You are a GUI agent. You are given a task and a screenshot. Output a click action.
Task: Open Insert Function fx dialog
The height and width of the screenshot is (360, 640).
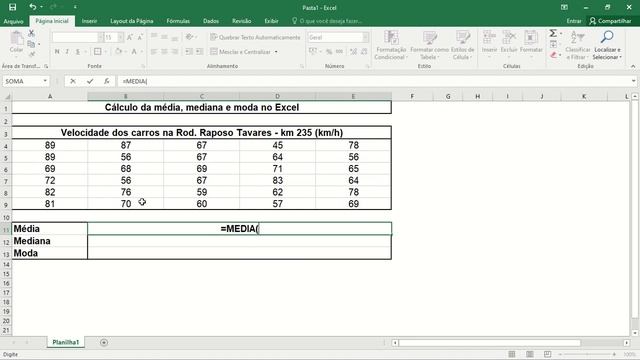point(107,81)
